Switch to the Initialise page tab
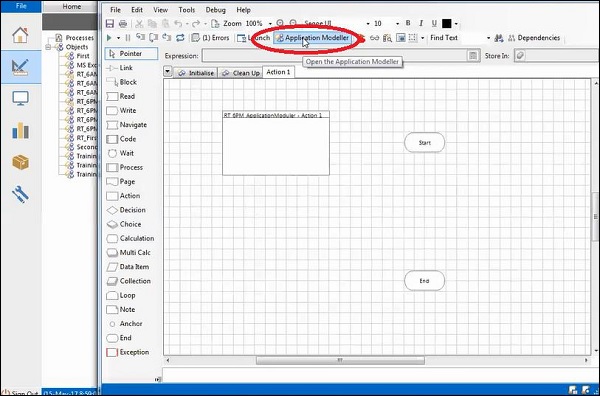The image size is (600, 396). 196,73
